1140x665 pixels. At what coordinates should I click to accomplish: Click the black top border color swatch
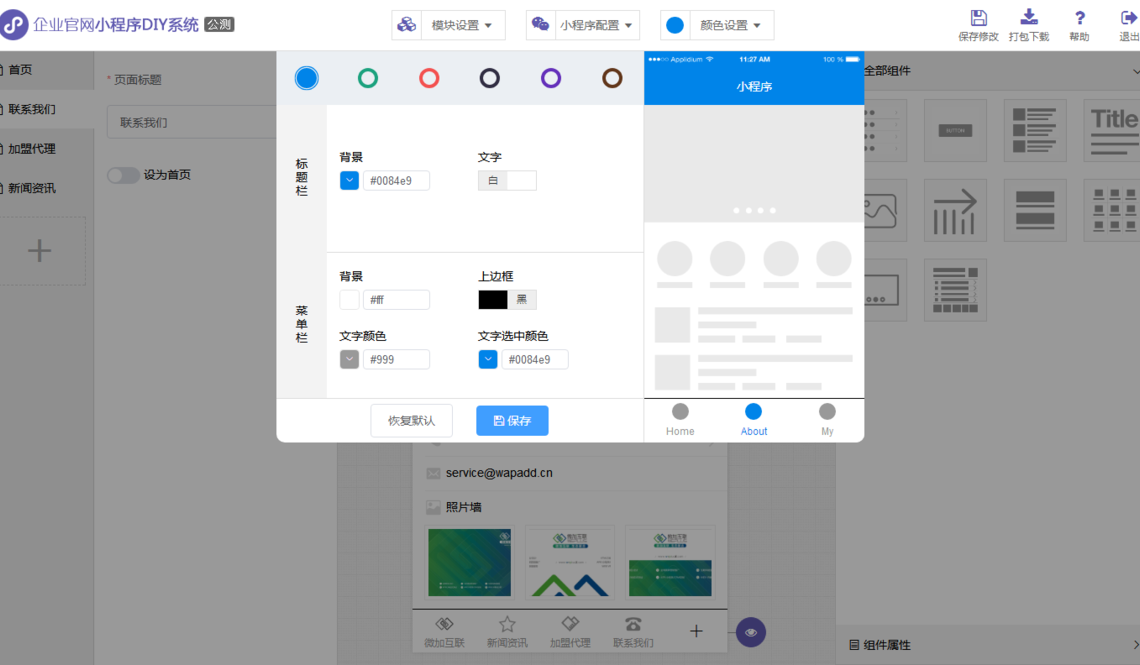(493, 300)
